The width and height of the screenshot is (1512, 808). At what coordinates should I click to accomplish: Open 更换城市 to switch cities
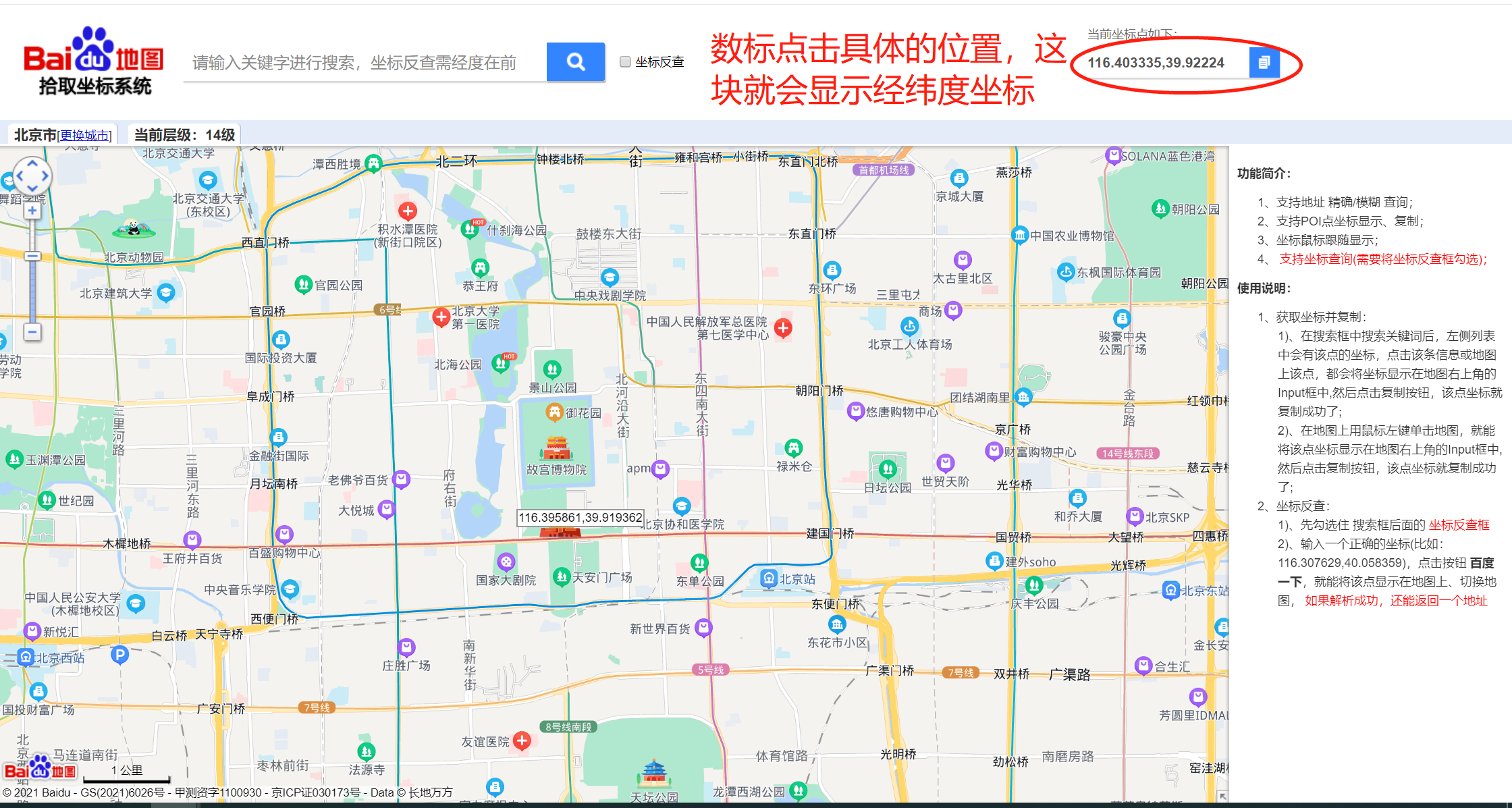click(84, 134)
